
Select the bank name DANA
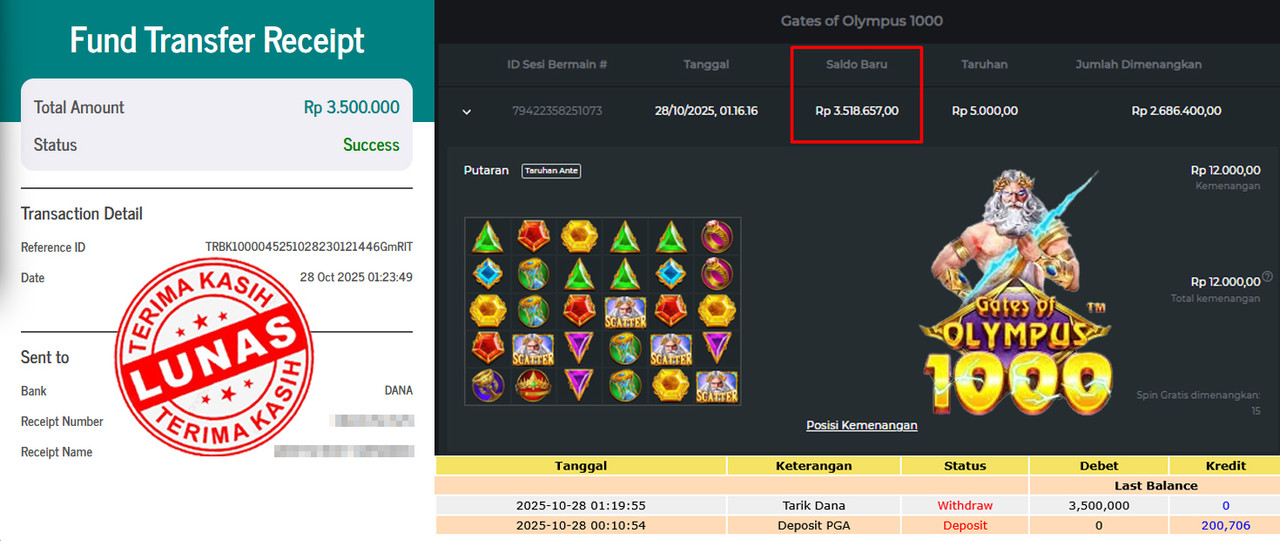coord(398,391)
